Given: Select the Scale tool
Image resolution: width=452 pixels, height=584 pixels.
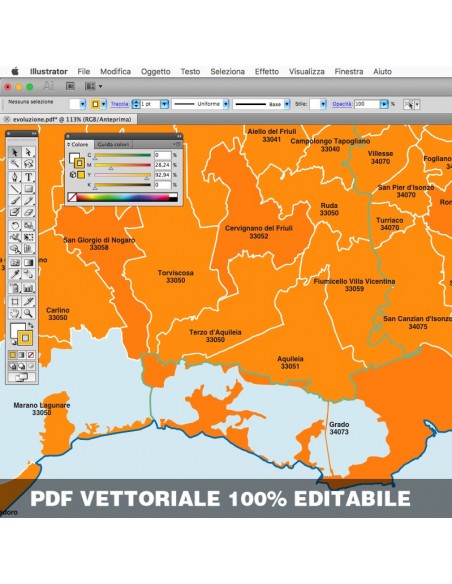Looking at the screenshot, I should pos(28,225).
